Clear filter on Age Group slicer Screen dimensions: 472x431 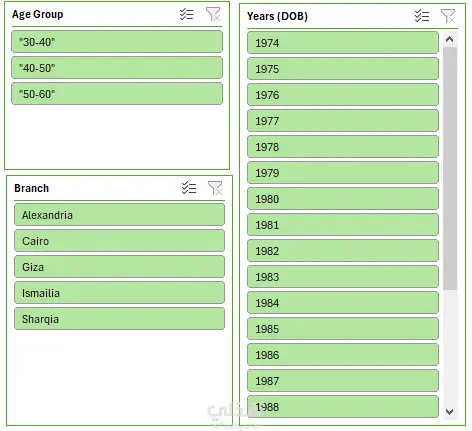coord(213,14)
